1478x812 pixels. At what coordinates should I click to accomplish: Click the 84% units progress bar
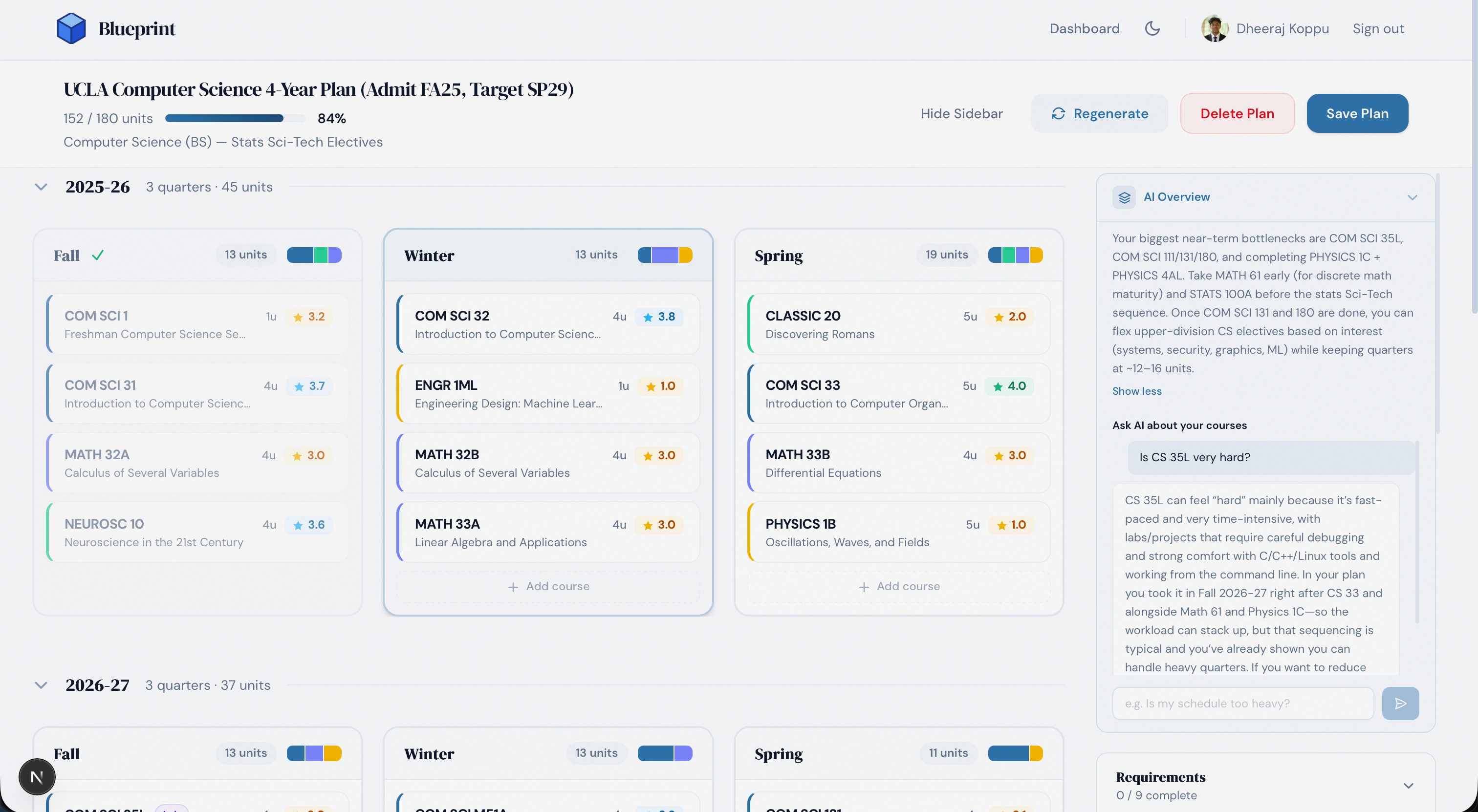point(235,118)
